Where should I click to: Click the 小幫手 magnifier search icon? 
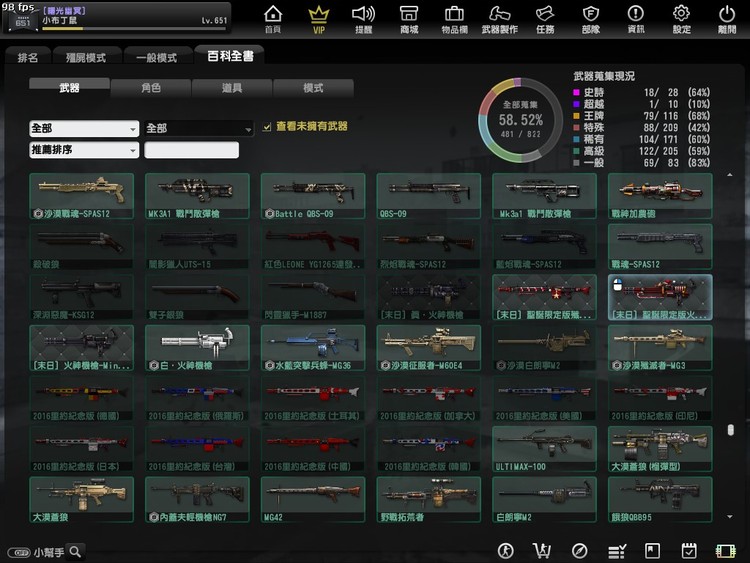pyautogui.click(x=75, y=552)
